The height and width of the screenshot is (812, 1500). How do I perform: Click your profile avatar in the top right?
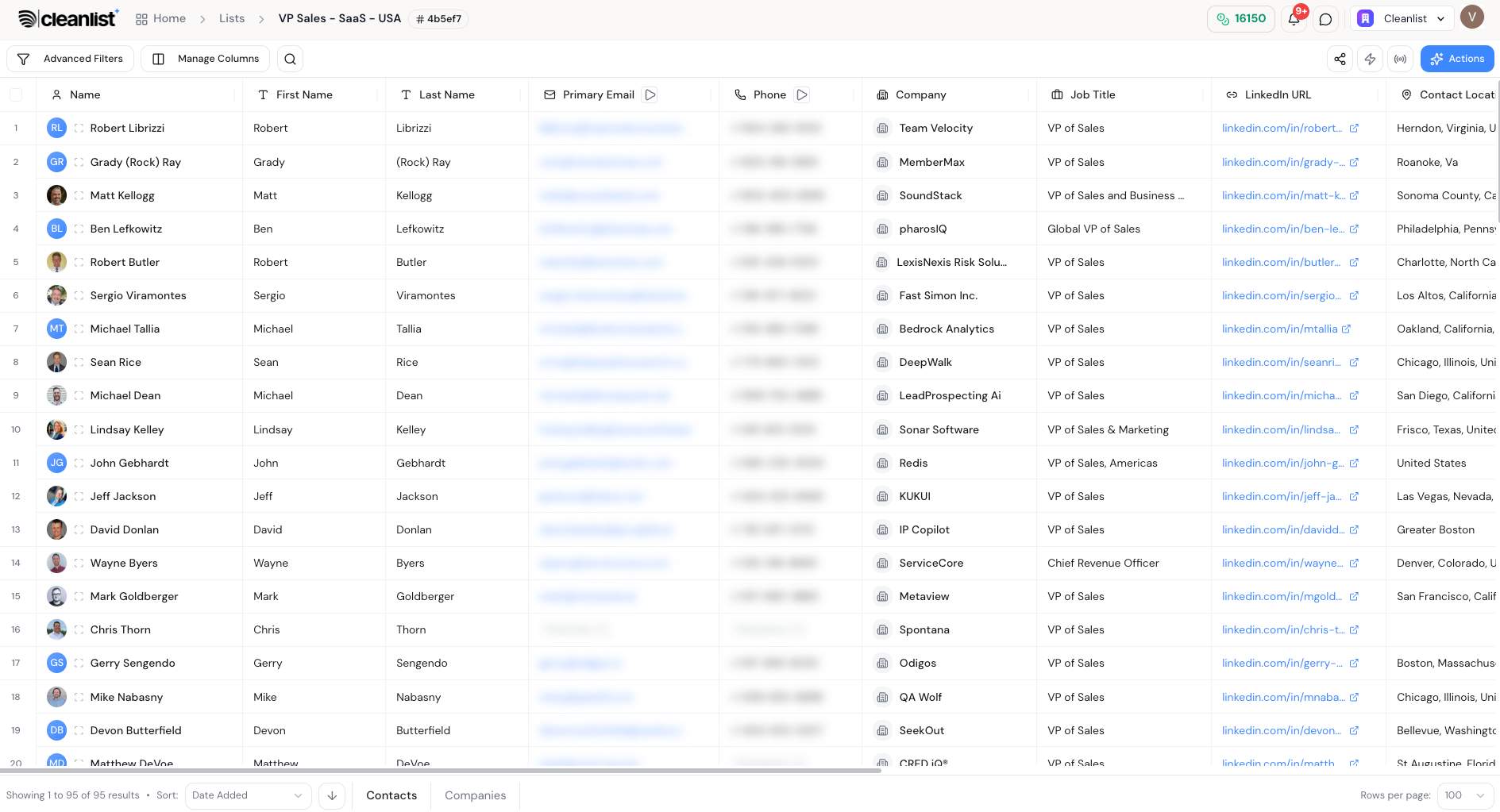pos(1473,17)
